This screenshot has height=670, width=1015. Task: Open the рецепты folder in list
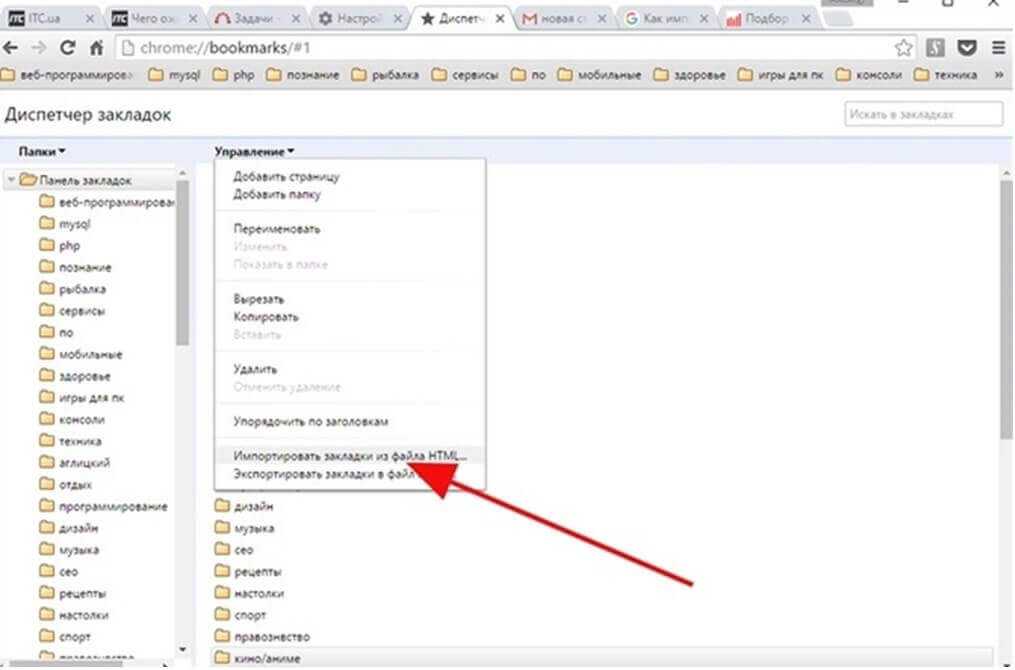click(x=248, y=572)
